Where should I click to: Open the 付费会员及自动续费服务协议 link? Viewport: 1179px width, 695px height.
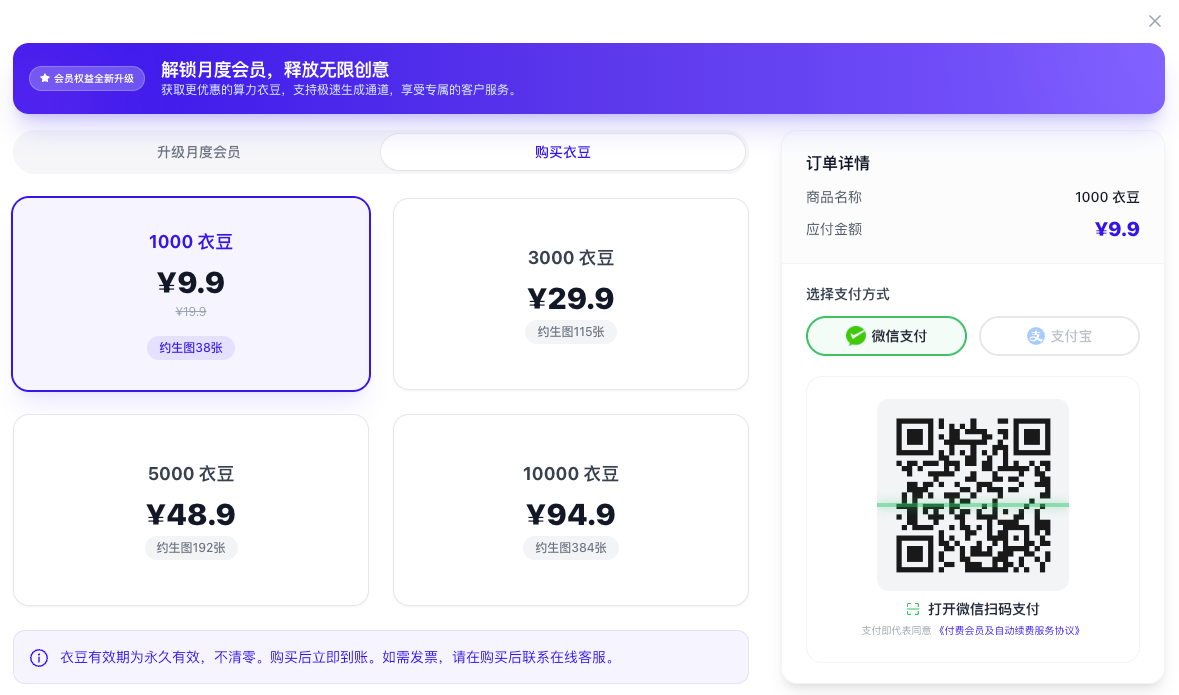(x=1008, y=630)
